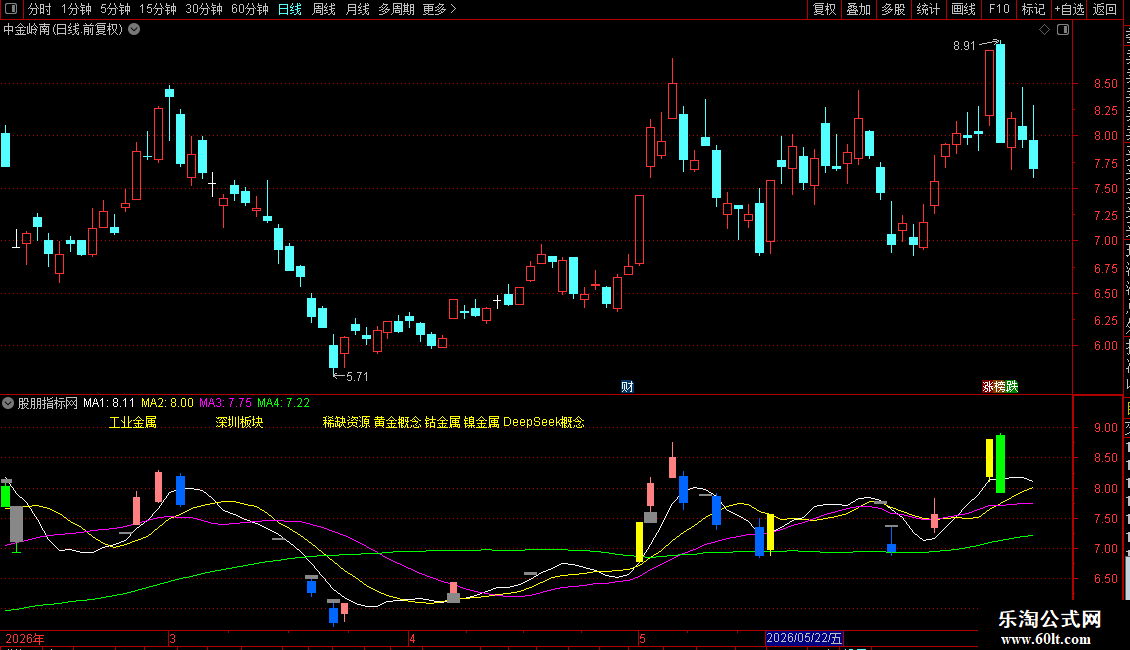Click the MA2: 8.00 value
This screenshot has height=650, width=1130.
pyautogui.click(x=167, y=403)
